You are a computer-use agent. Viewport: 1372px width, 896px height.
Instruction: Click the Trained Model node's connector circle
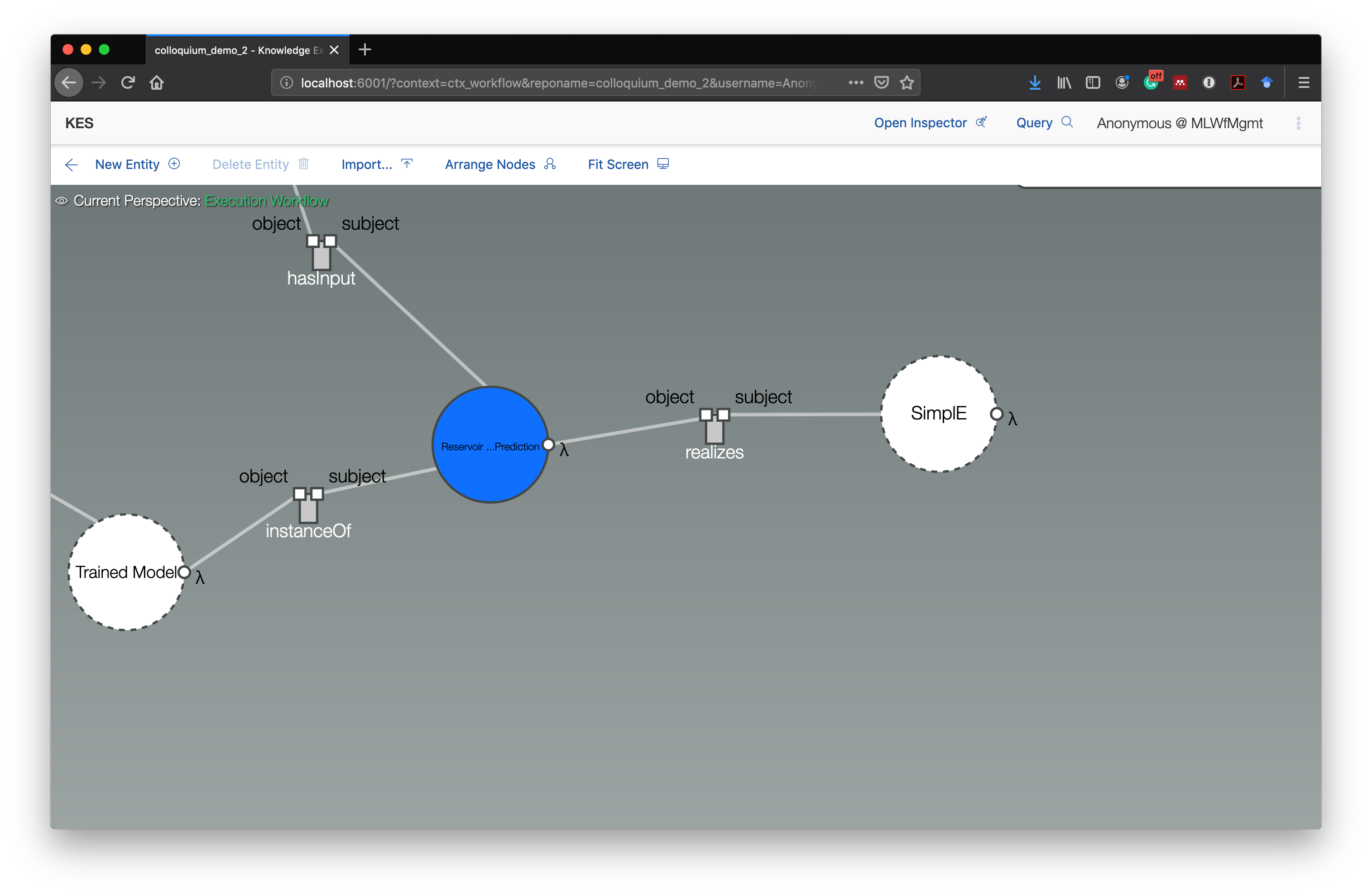pyautogui.click(x=184, y=573)
